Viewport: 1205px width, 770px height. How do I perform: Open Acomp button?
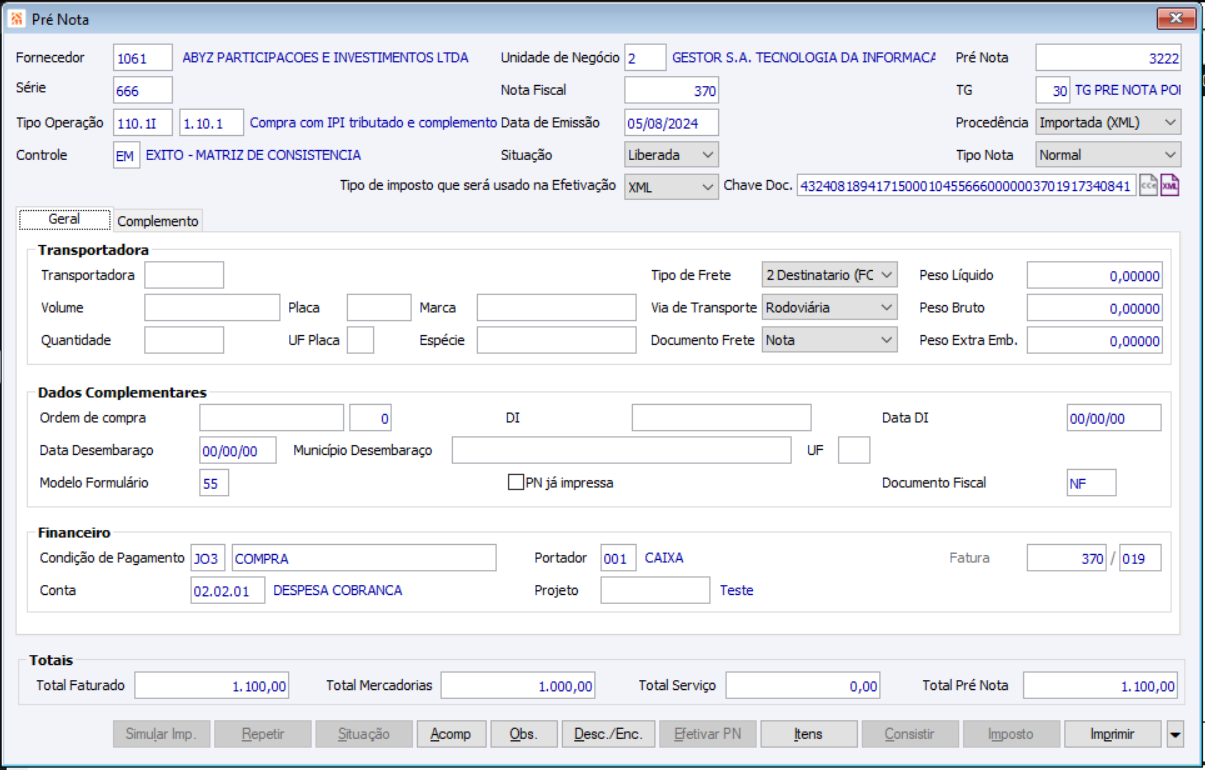[x=451, y=734]
